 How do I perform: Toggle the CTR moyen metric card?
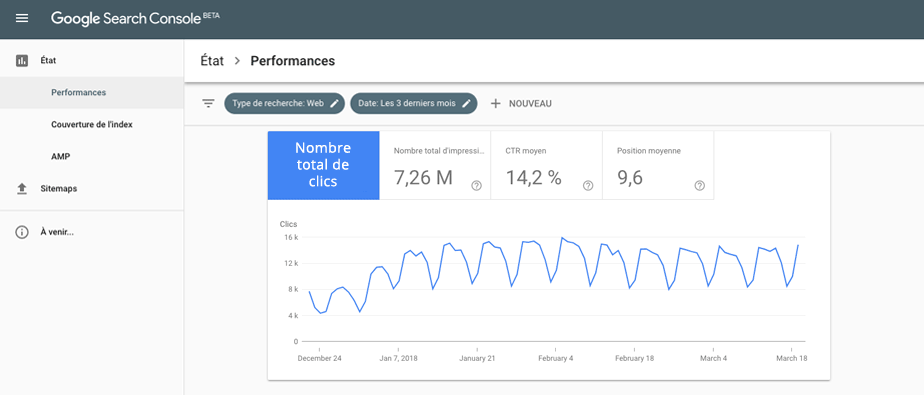click(x=546, y=165)
